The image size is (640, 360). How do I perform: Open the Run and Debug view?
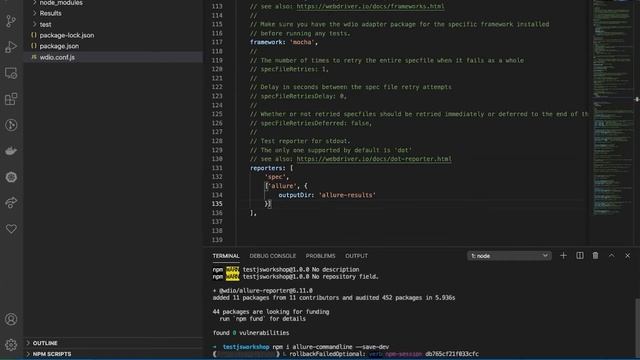click(x=11, y=47)
